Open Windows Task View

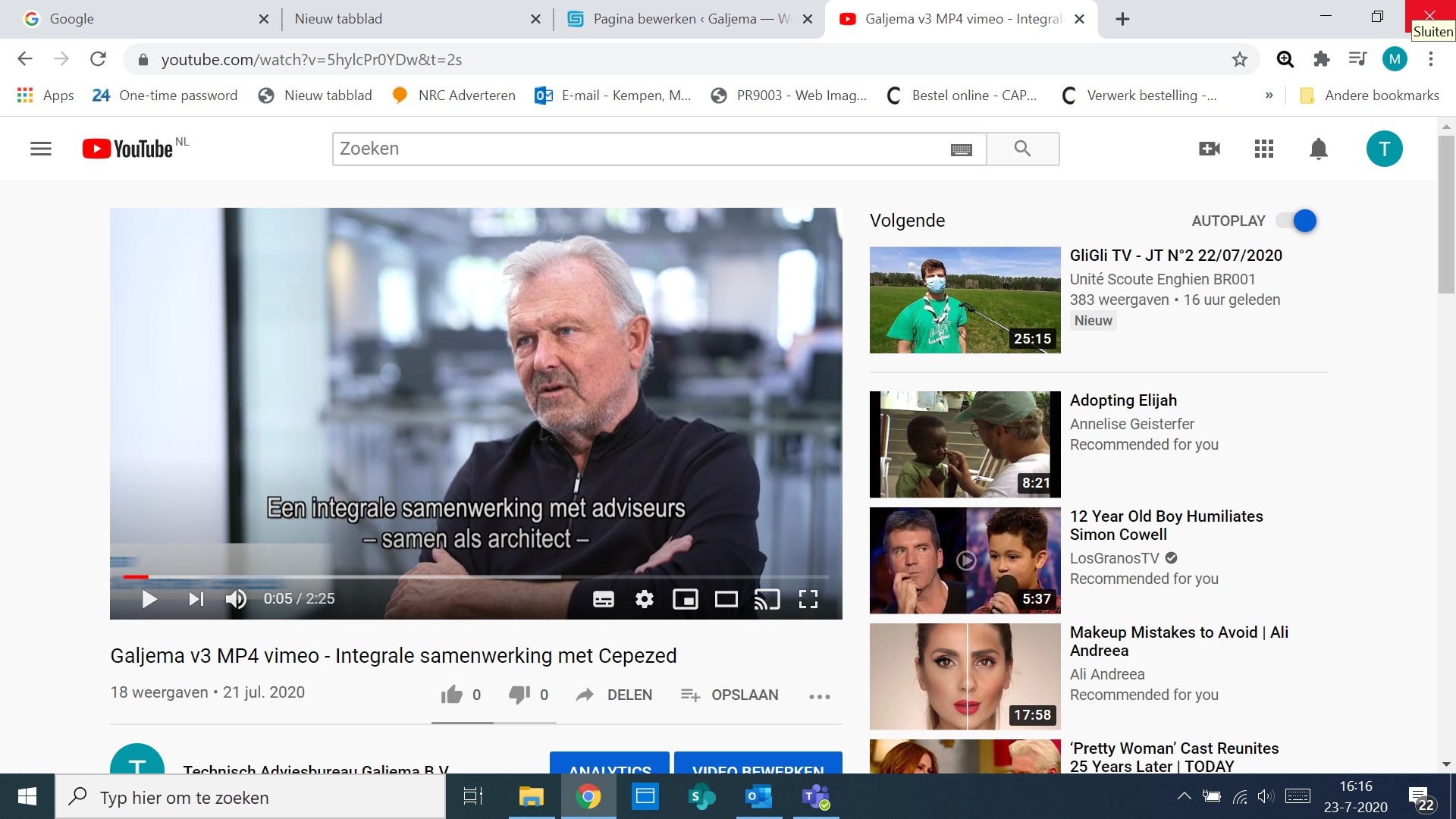tap(473, 796)
